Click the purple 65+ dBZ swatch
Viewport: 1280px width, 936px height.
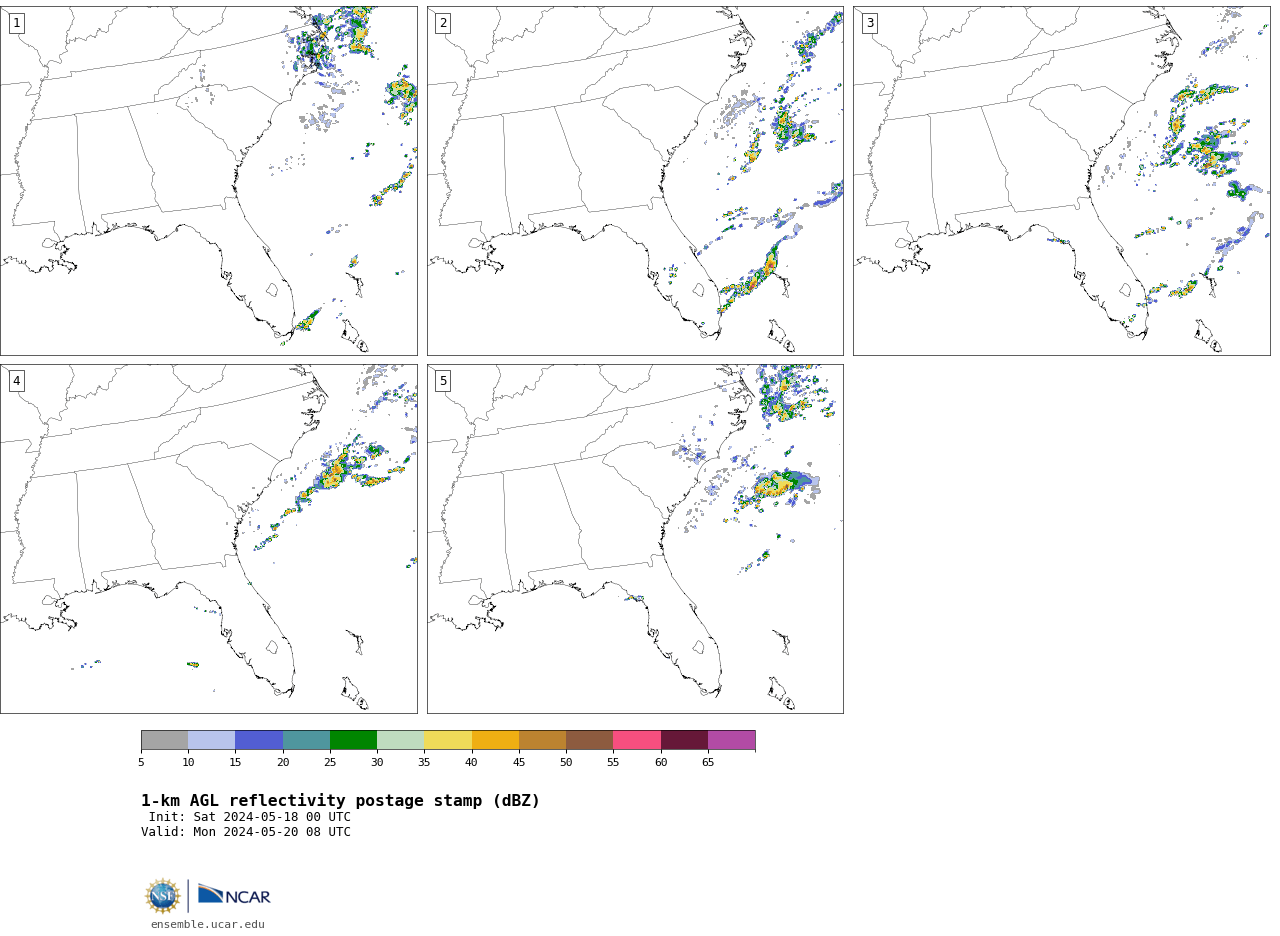[x=732, y=740]
